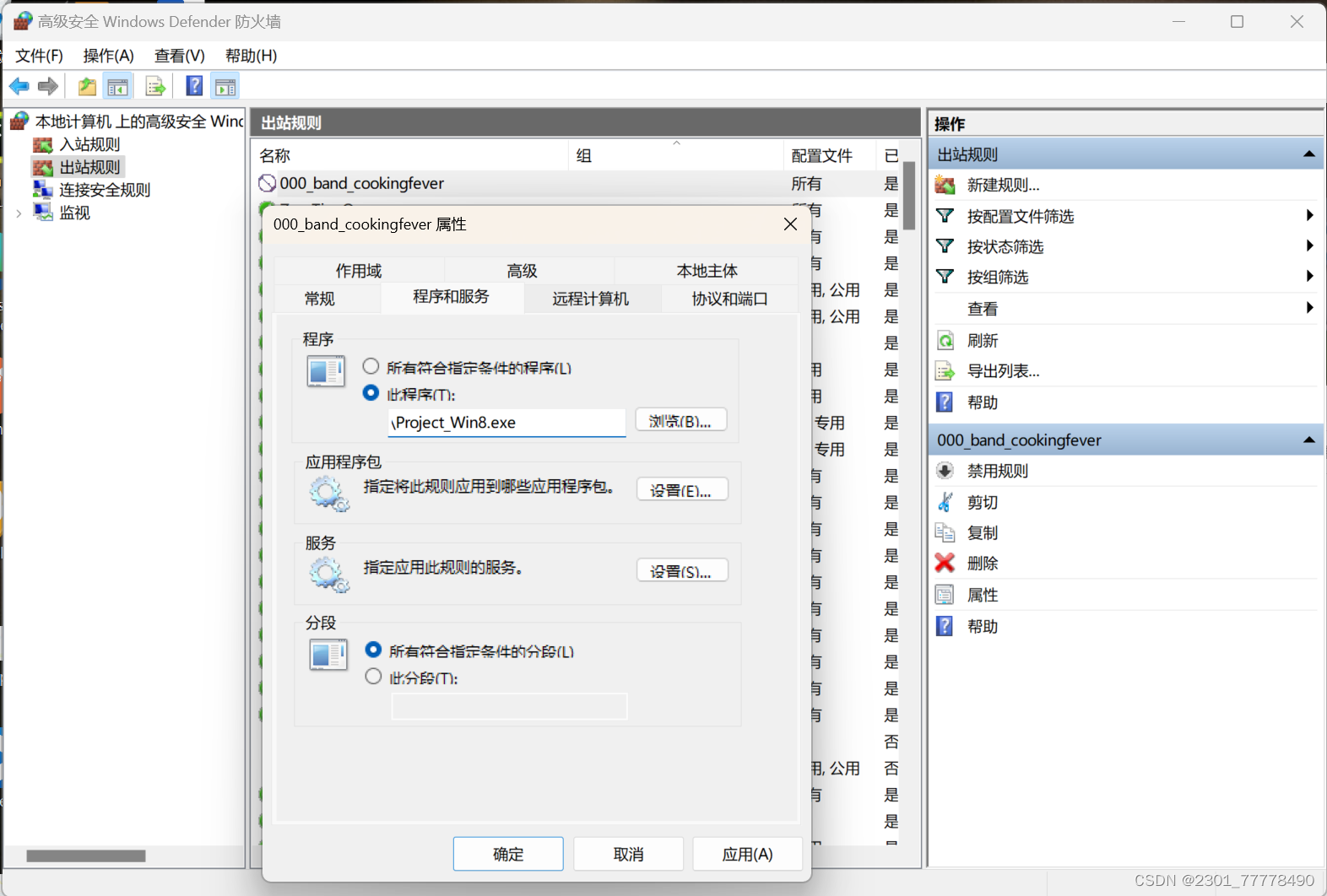The image size is (1327, 896).
Task: Click the rules list vertical scrollbar thumb
Action: [x=909, y=195]
